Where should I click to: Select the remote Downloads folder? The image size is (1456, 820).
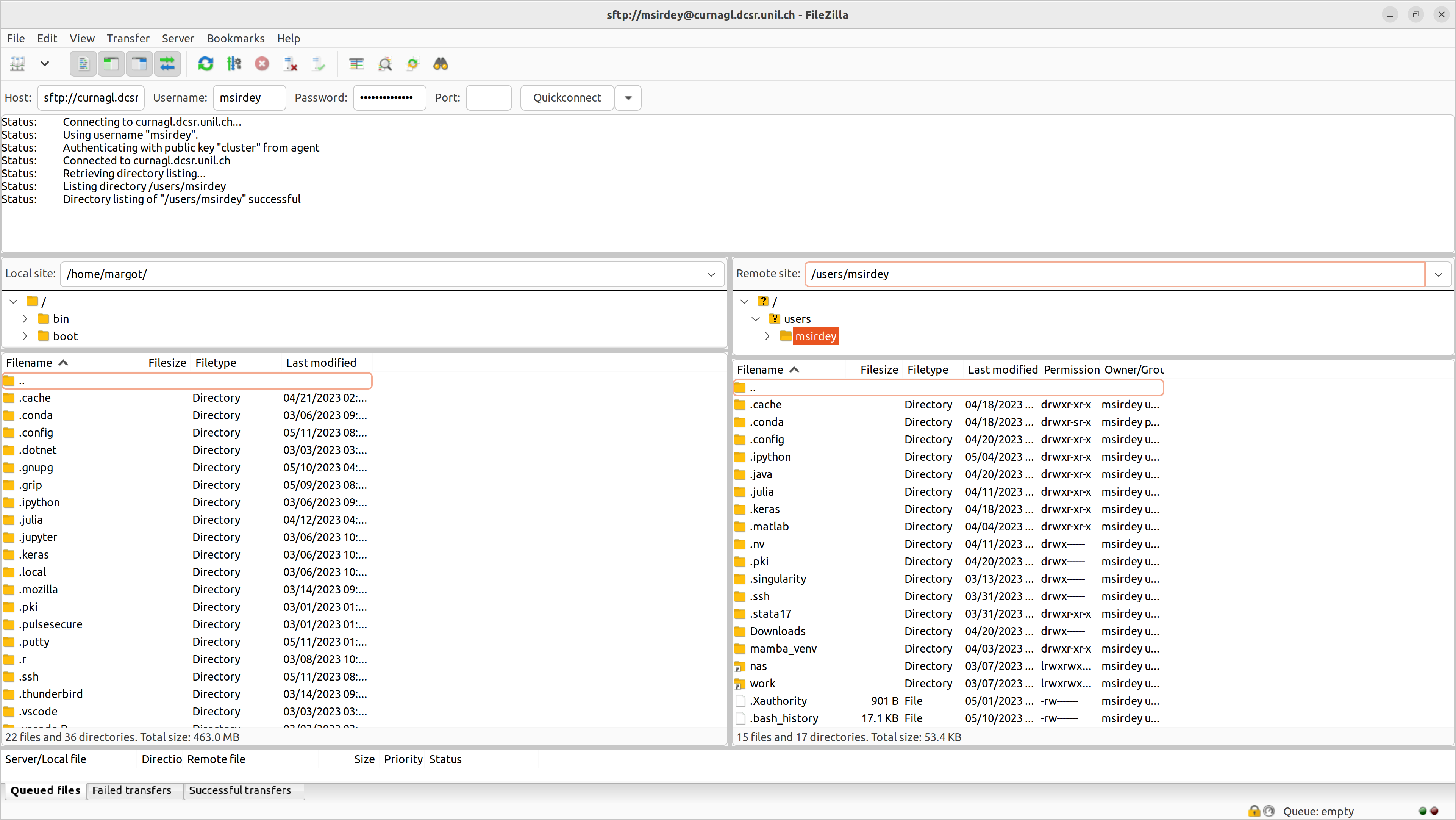pyautogui.click(x=777, y=631)
